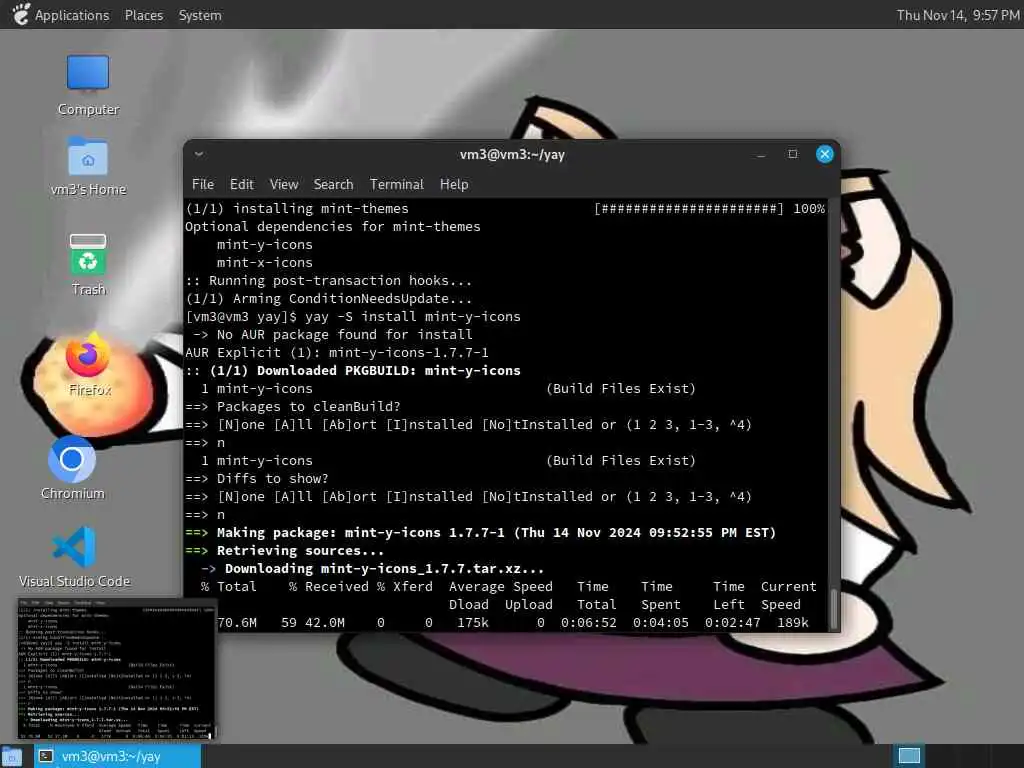1024x768 pixels.
Task: Click 'Optional dependencies for mint-themes' line
Action: tap(333, 227)
